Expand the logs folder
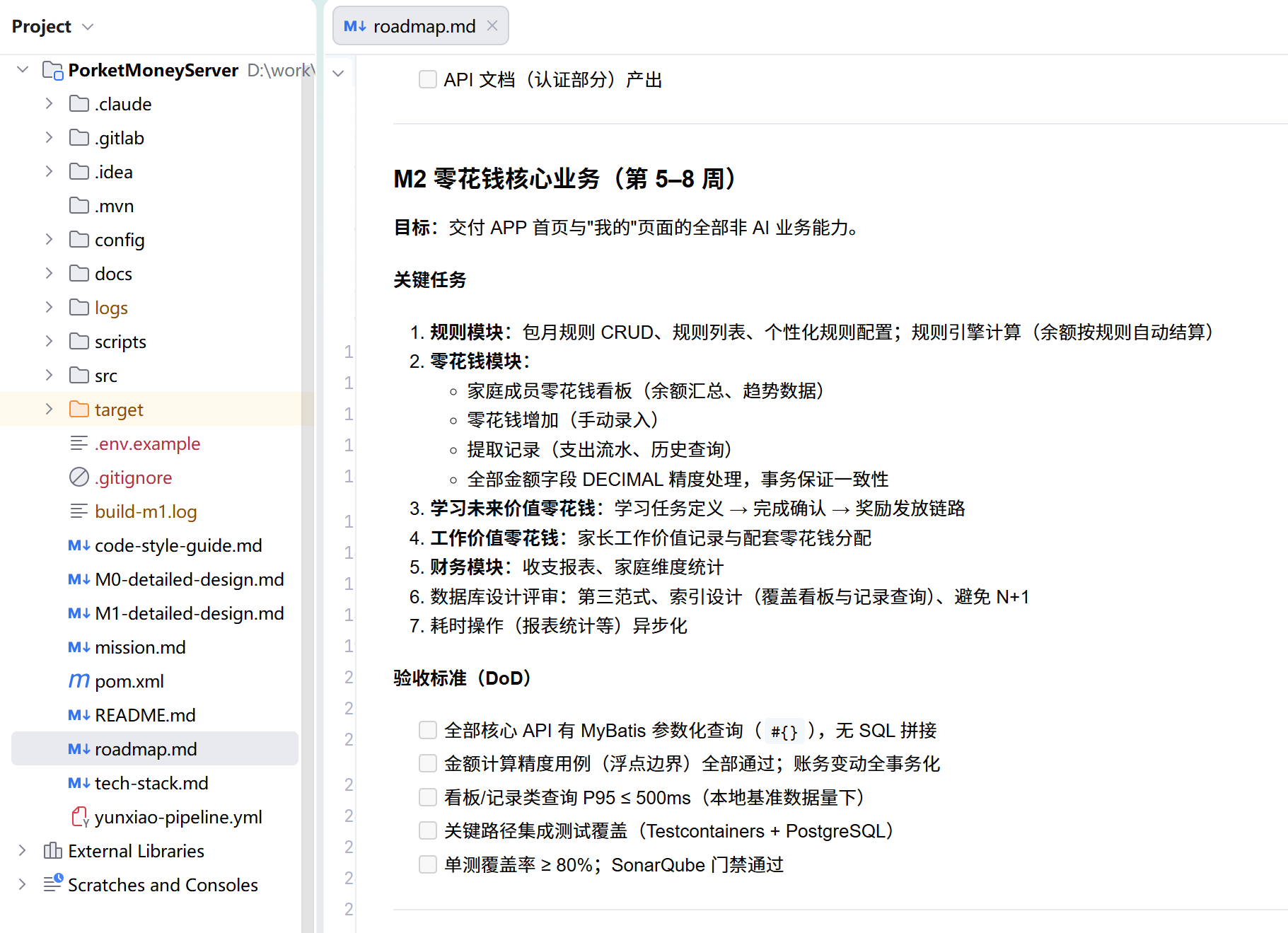 (49, 307)
